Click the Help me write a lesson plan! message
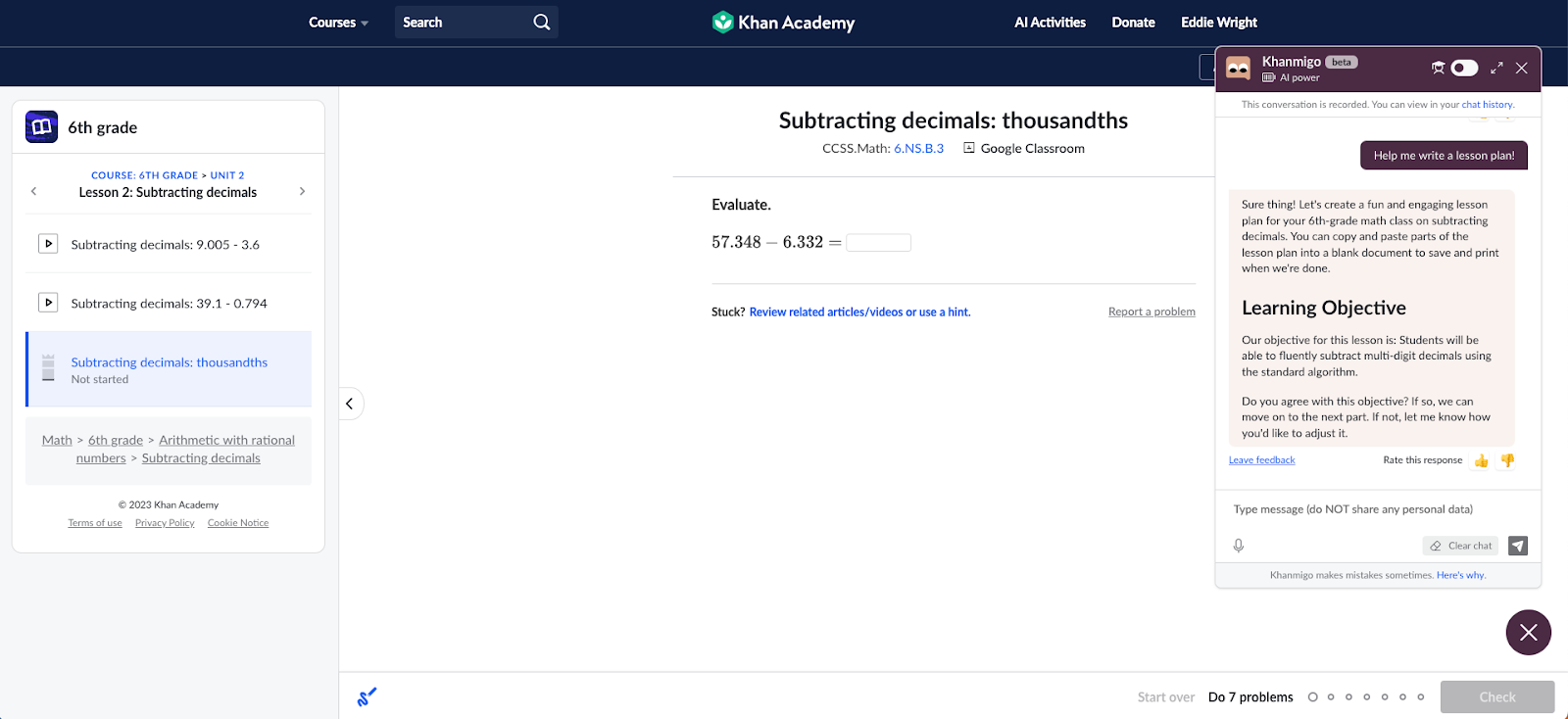The image size is (1568, 719). [x=1444, y=156]
